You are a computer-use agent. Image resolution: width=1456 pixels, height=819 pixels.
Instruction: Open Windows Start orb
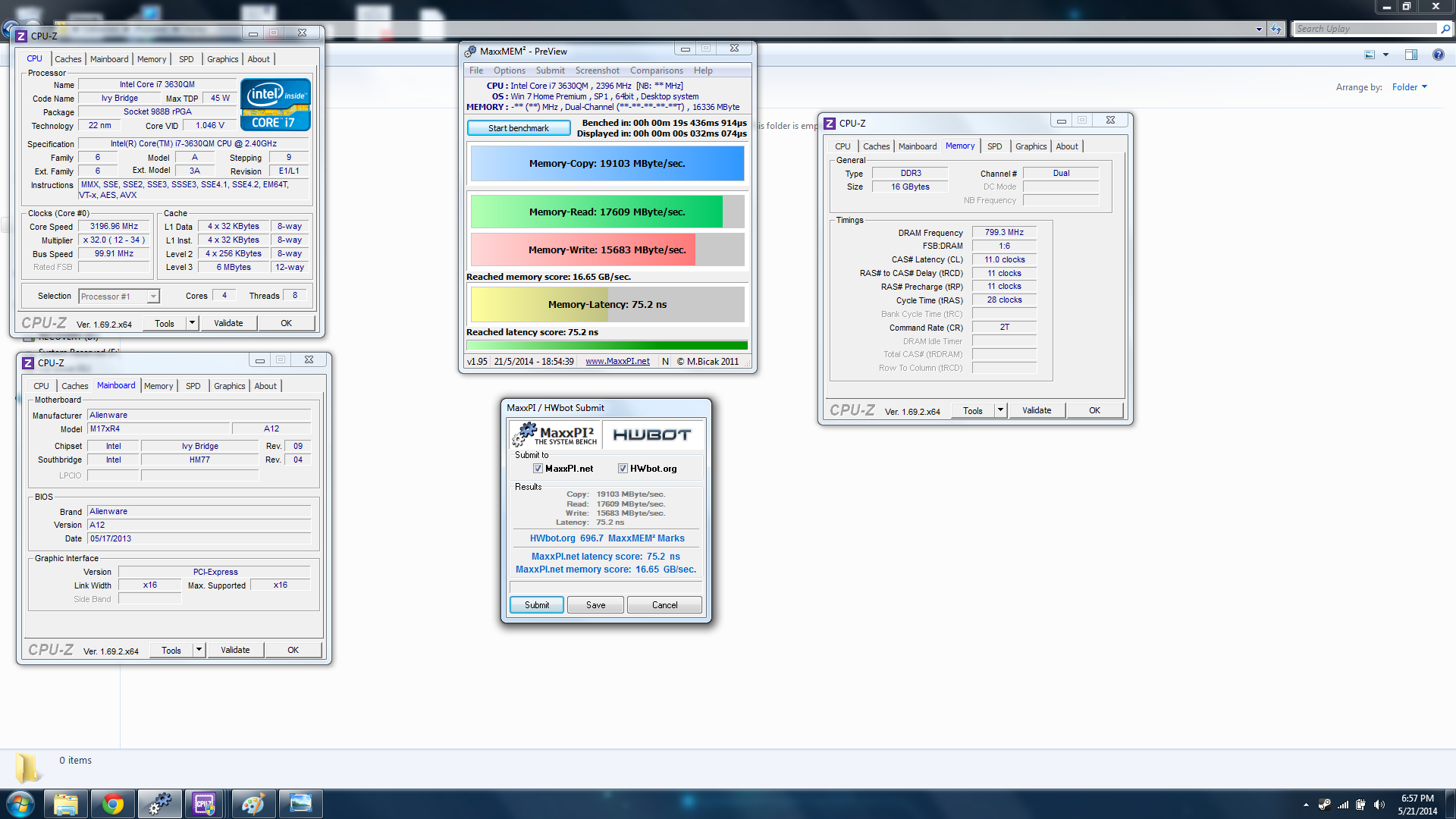click(20, 804)
